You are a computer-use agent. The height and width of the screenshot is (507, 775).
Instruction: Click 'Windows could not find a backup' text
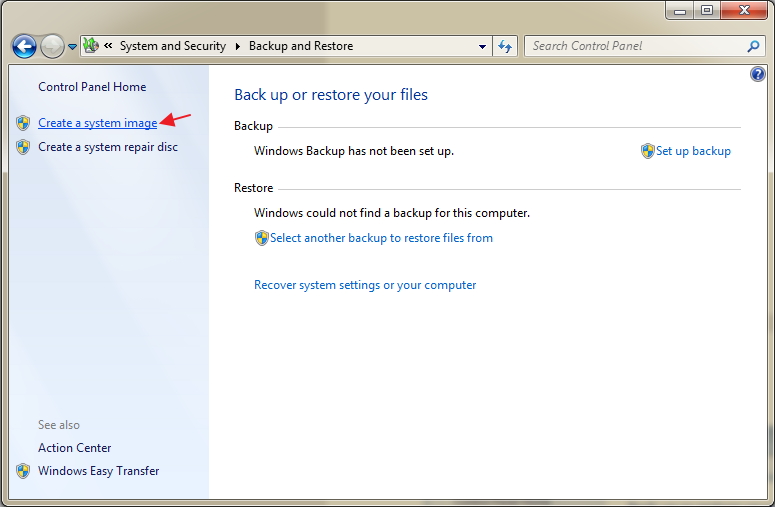[392, 213]
